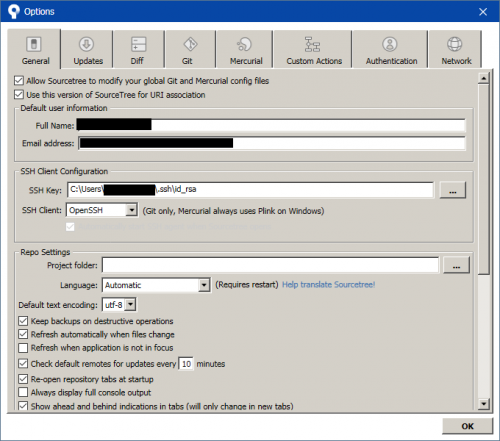Image resolution: width=500 pixels, height=441 pixels.
Task: Open the Git tab icon
Action: 190,44
